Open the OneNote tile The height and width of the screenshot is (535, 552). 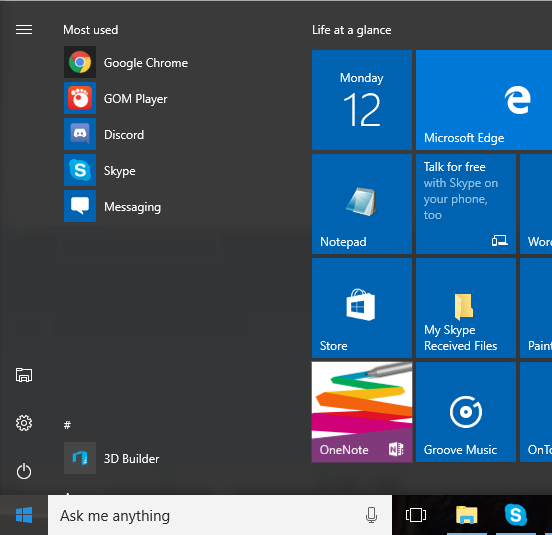click(x=362, y=412)
